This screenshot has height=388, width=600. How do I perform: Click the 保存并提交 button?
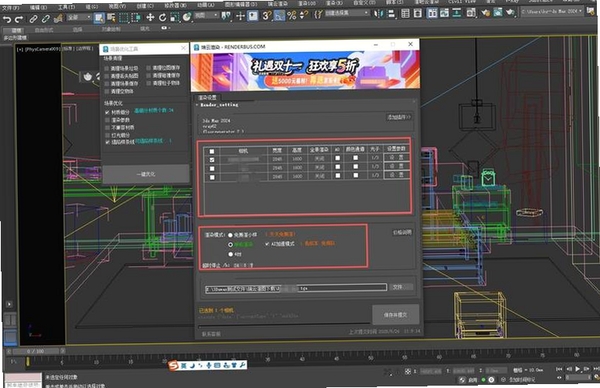click(x=396, y=315)
